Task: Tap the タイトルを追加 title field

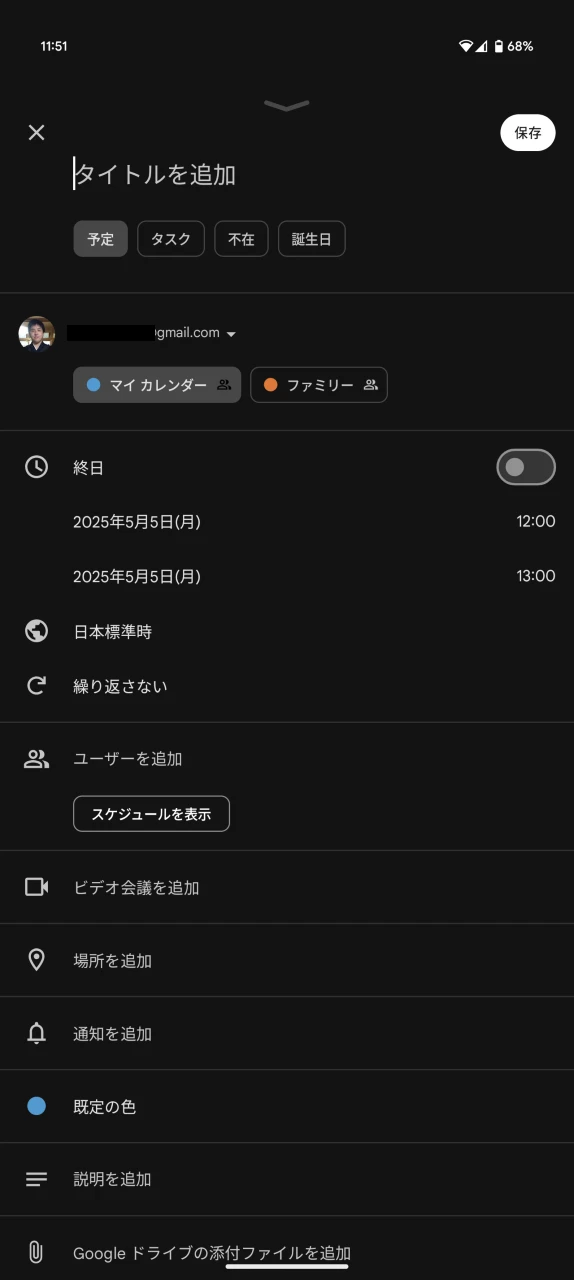Action: [x=155, y=174]
